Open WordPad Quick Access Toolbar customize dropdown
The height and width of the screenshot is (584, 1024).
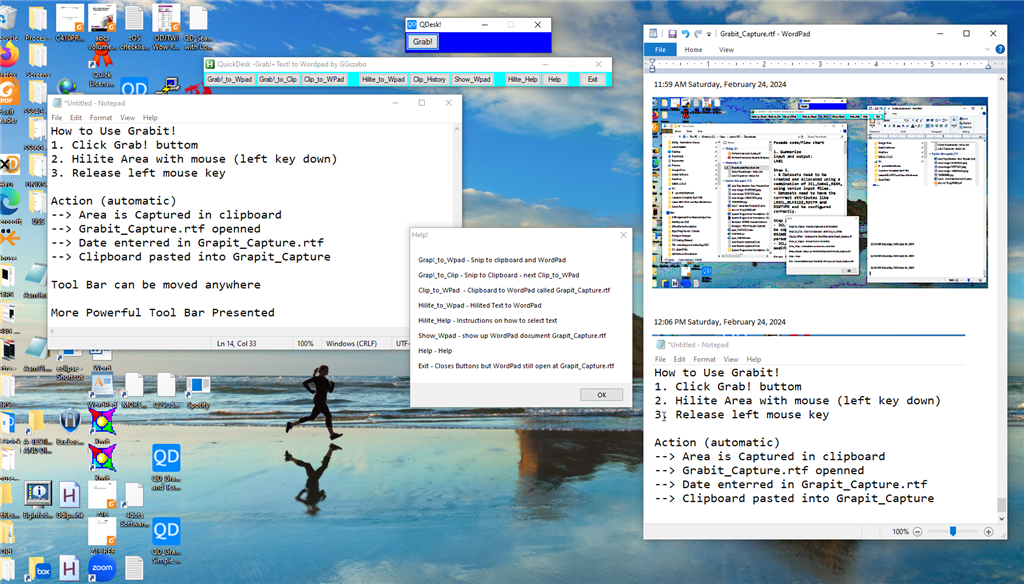[709, 34]
